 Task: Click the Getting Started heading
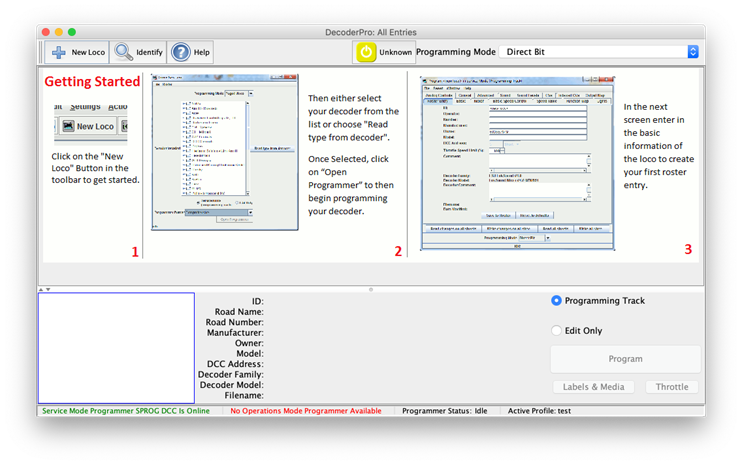(x=92, y=81)
